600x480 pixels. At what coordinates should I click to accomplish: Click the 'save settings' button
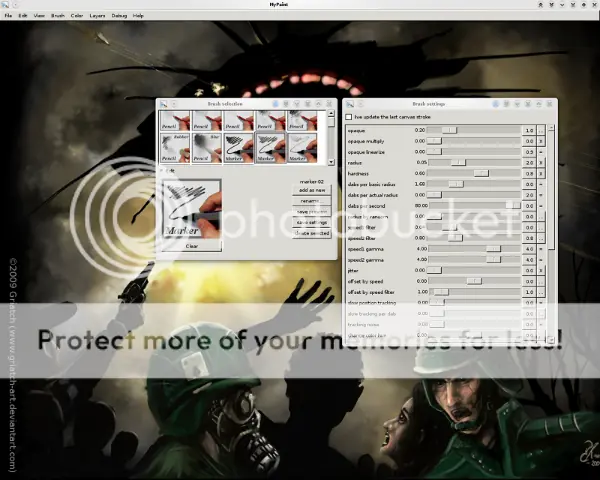coord(311,222)
